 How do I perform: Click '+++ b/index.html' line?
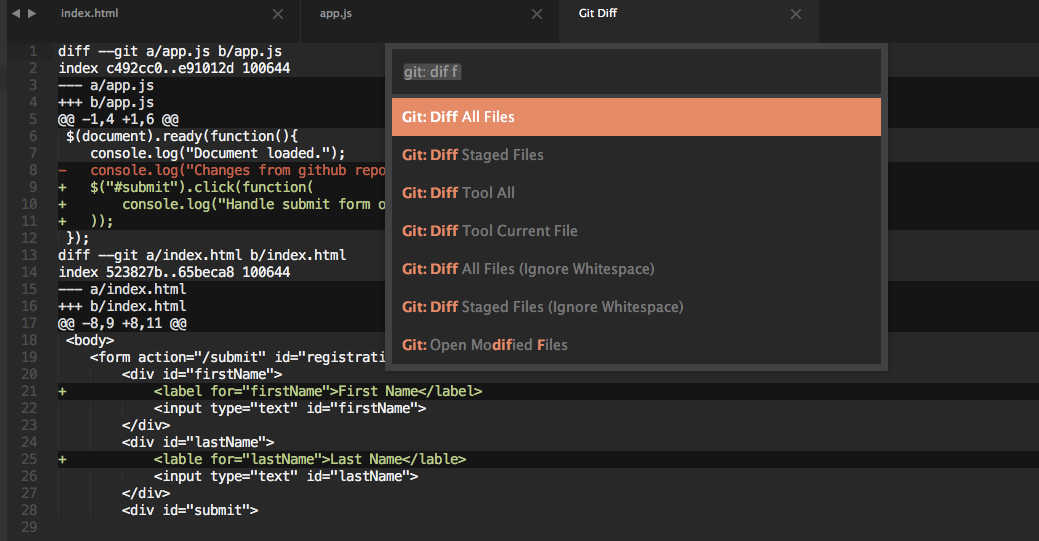123,306
